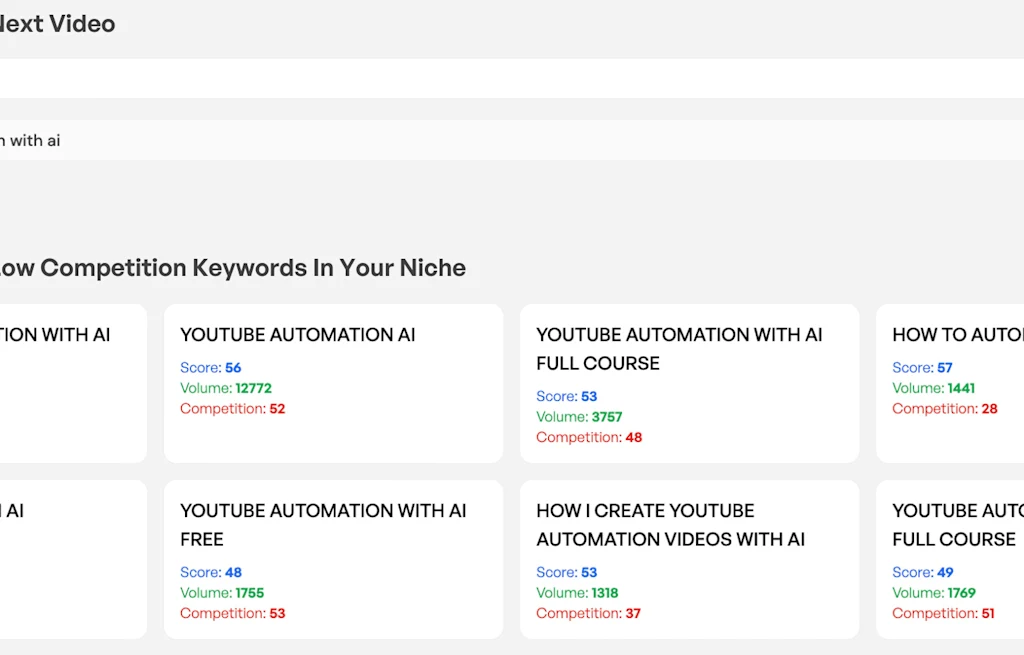Click the search input containing 'with ai'
This screenshot has width=1024, height=655.
pos(512,140)
